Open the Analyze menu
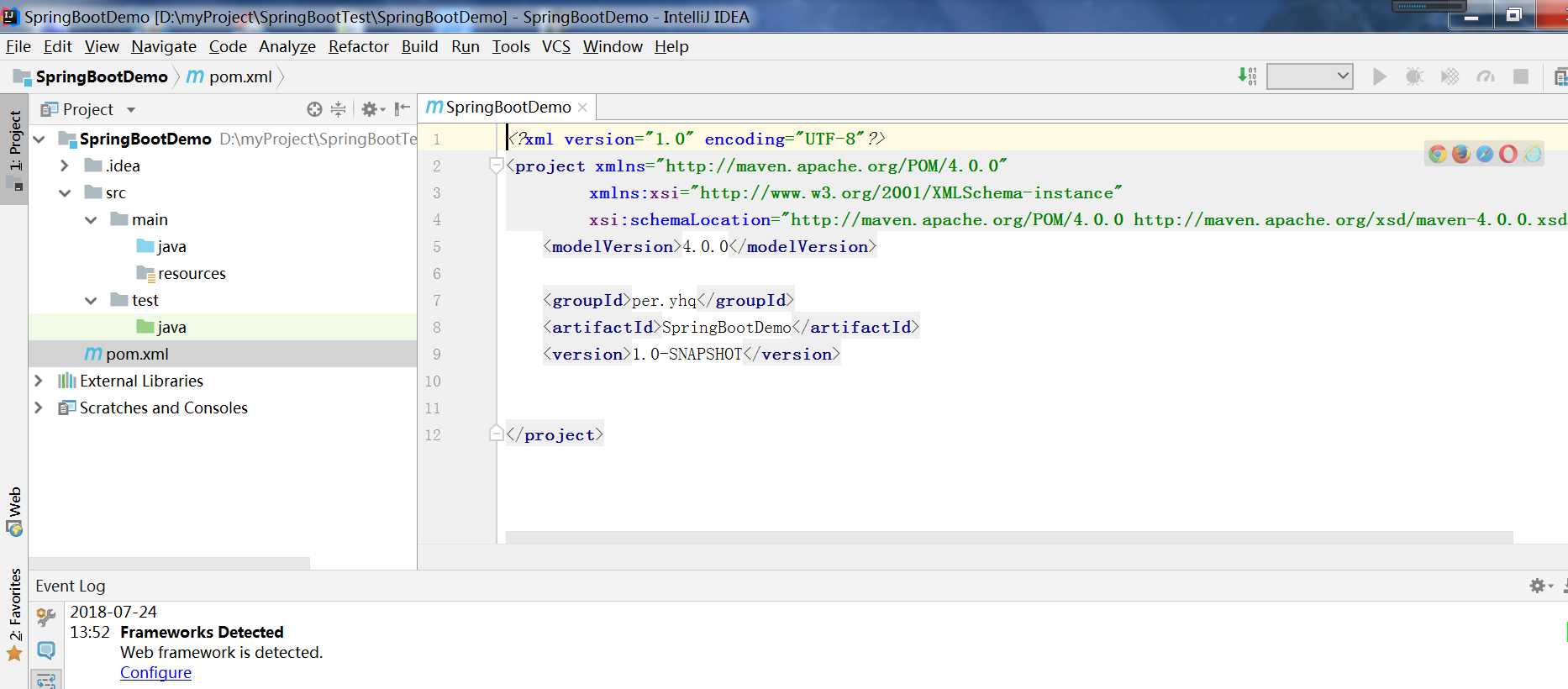Image resolution: width=1568 pixels, height=689 pixels. 287,46
